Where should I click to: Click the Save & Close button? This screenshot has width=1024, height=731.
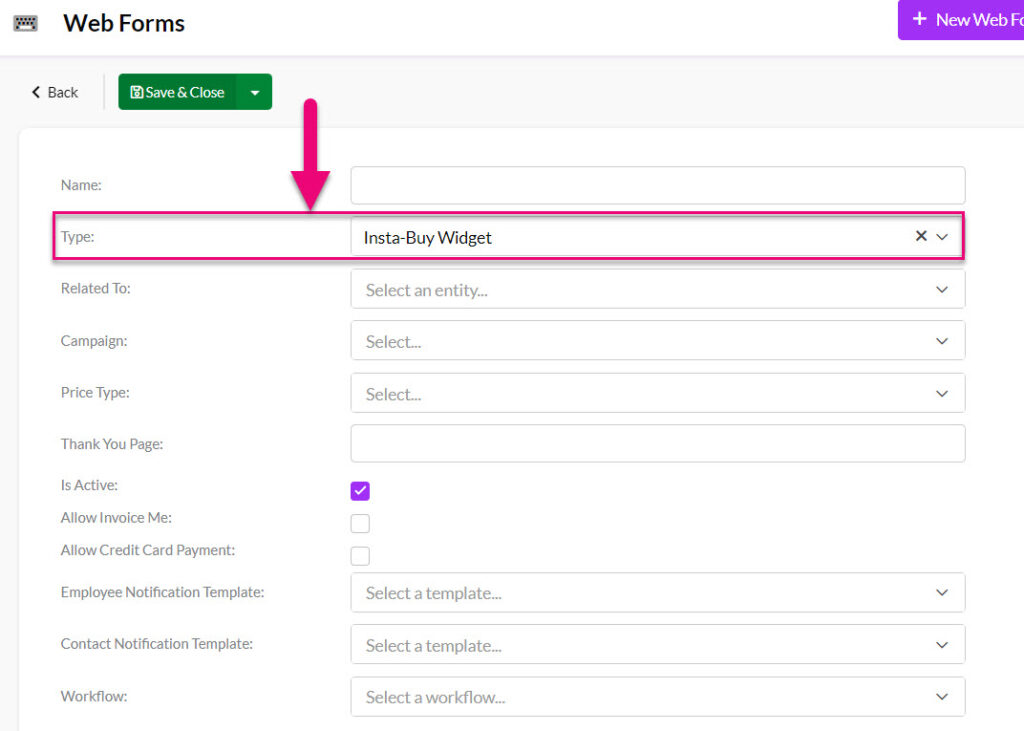(x=178, y=92)
